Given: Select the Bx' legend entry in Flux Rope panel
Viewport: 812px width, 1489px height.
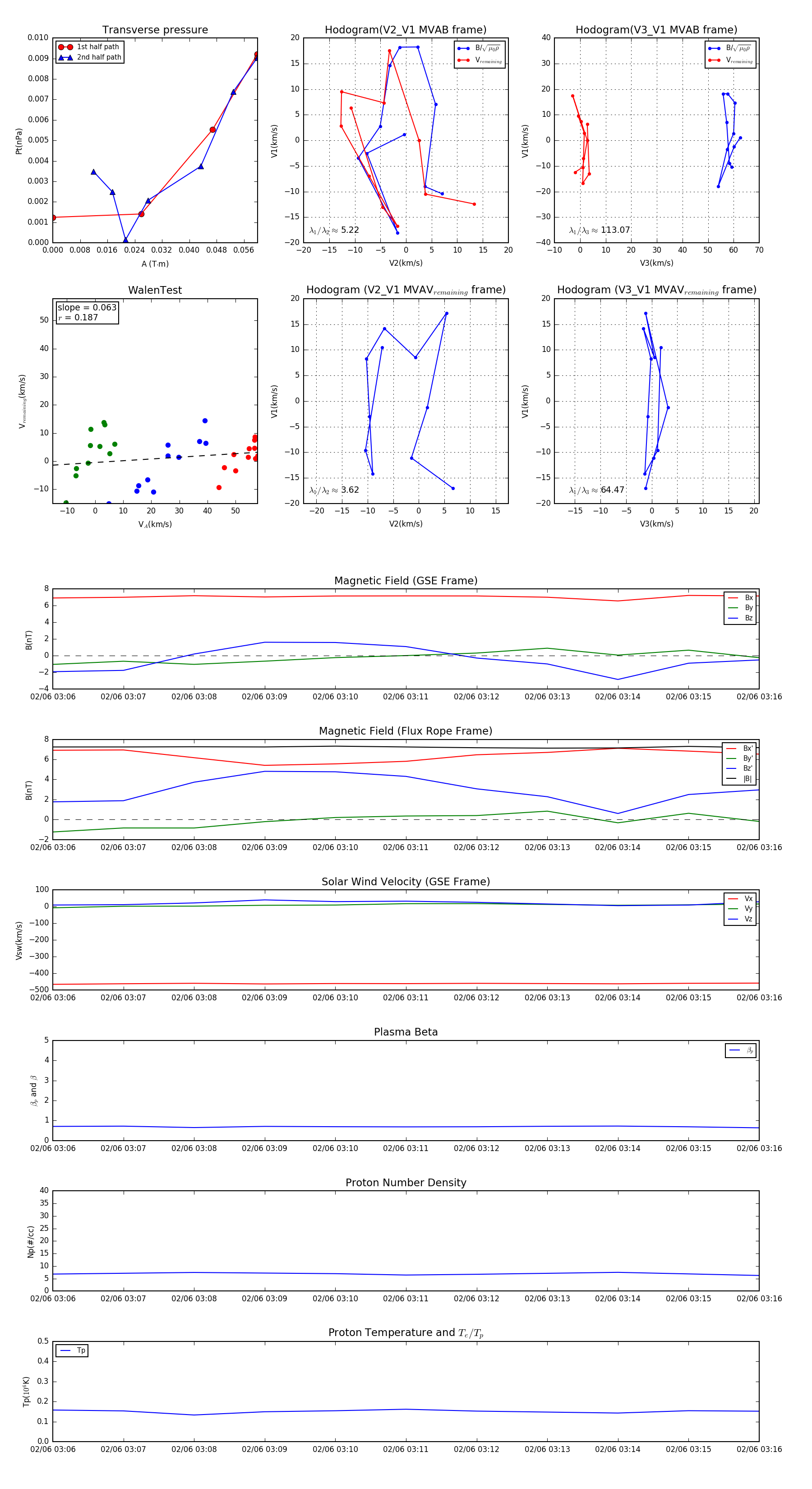Looking at the screenshot, I should tap(739, 749).
